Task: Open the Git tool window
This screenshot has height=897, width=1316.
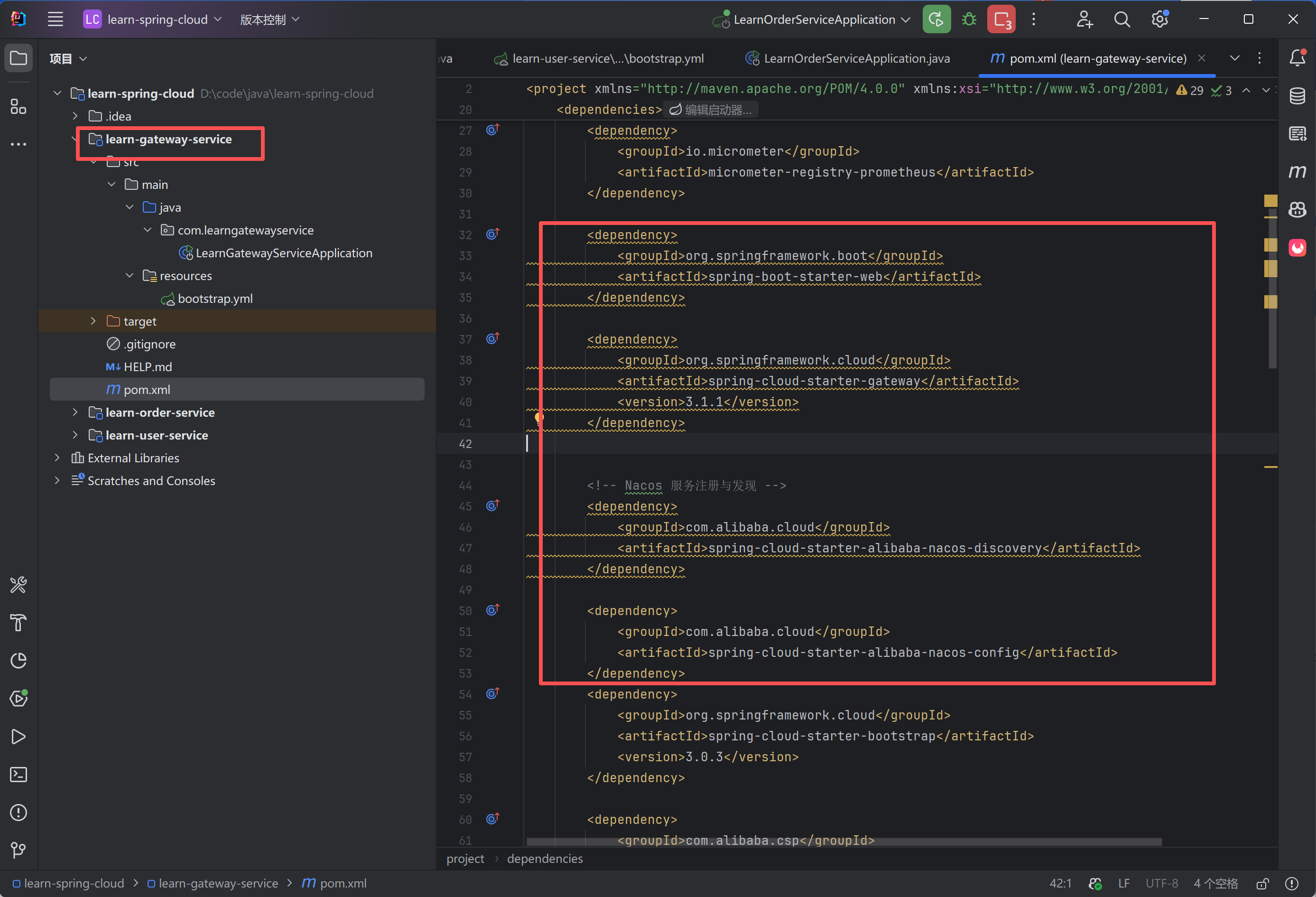Action: click(x=19, y=850)
